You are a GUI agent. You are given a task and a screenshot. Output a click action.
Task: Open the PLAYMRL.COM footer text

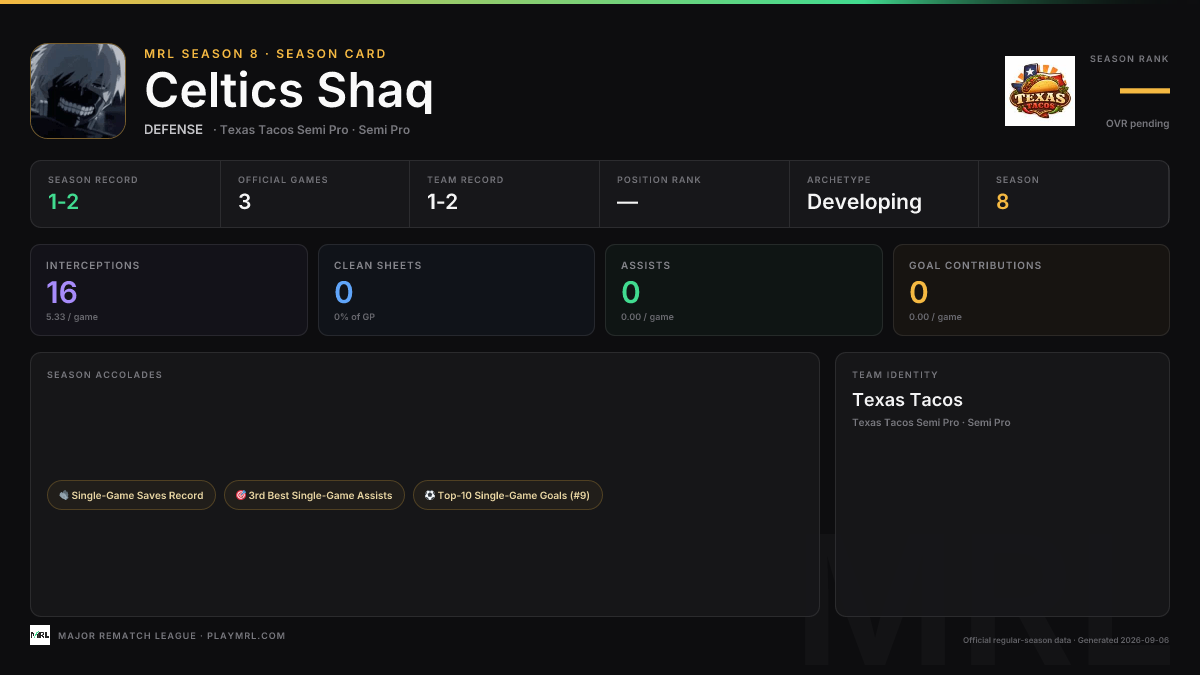245,636
